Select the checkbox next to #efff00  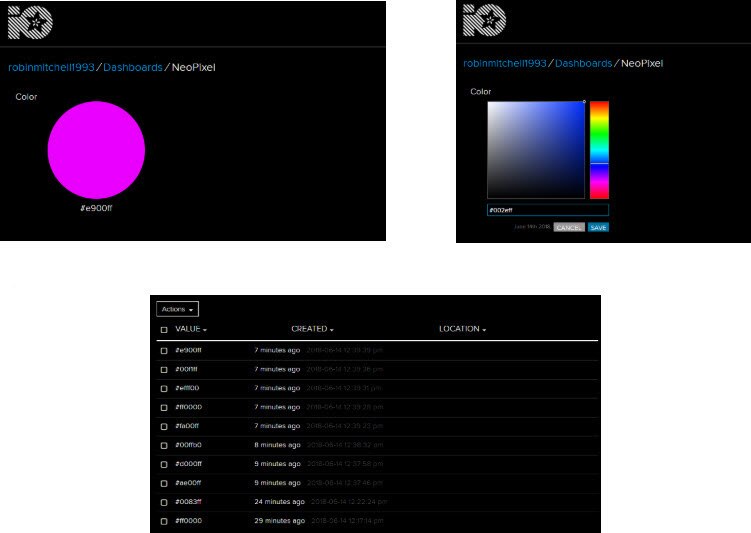point(164,388)
